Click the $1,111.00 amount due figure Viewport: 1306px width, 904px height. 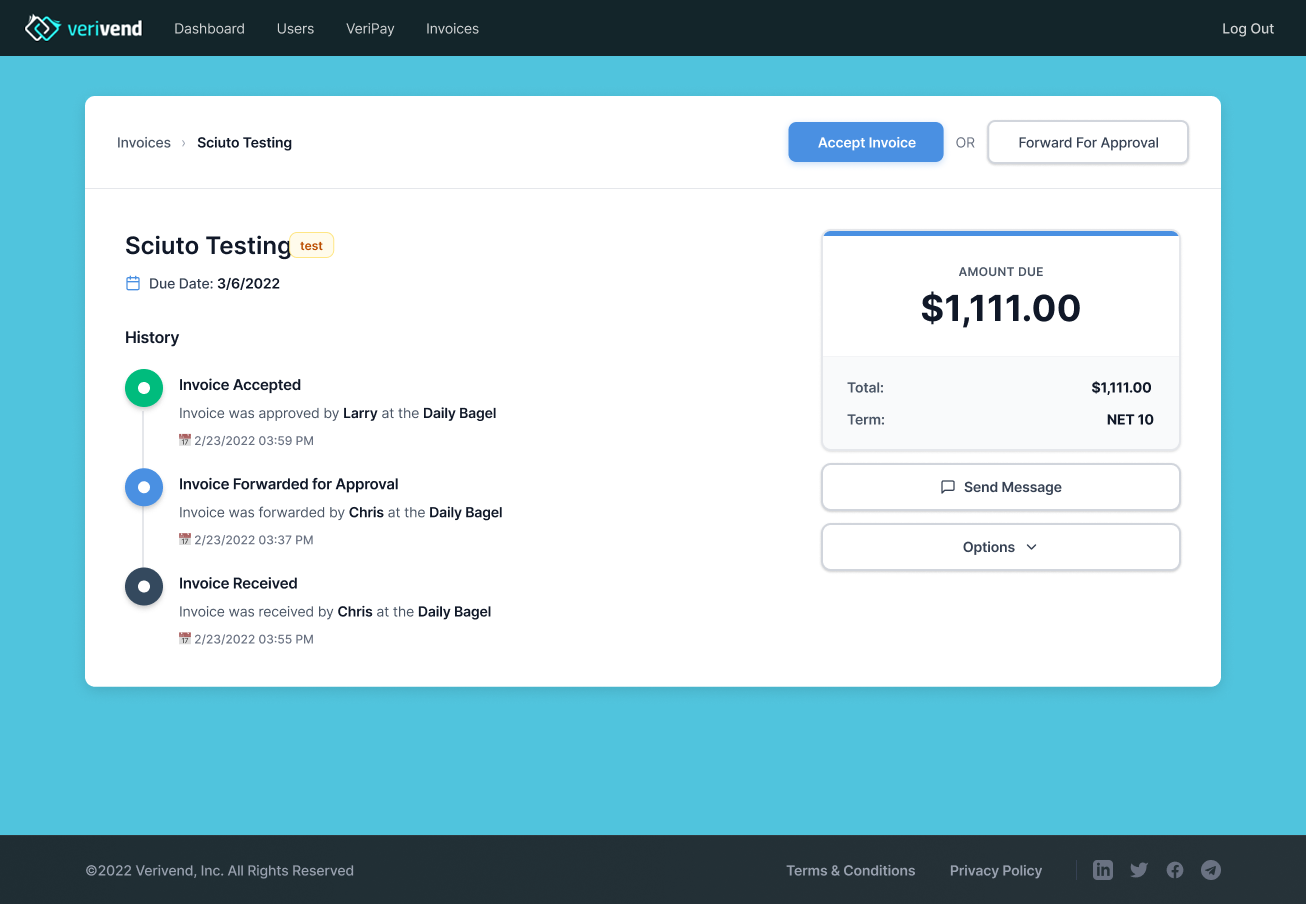point(1001,308)
